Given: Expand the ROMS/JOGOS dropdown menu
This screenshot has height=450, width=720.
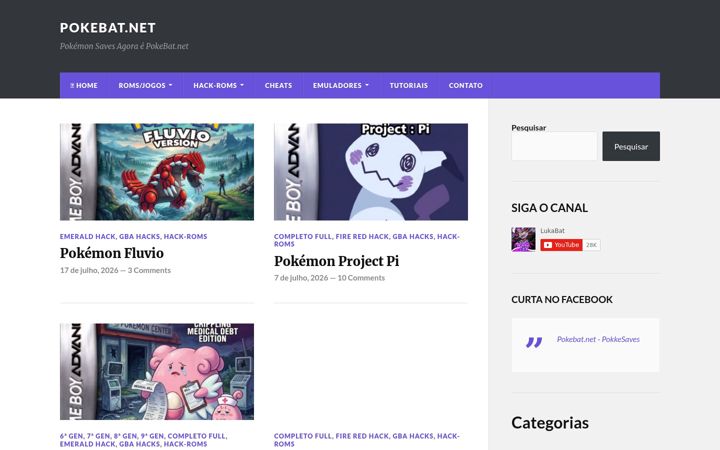Looking at the screenshot, I should [x=145, y=85].
